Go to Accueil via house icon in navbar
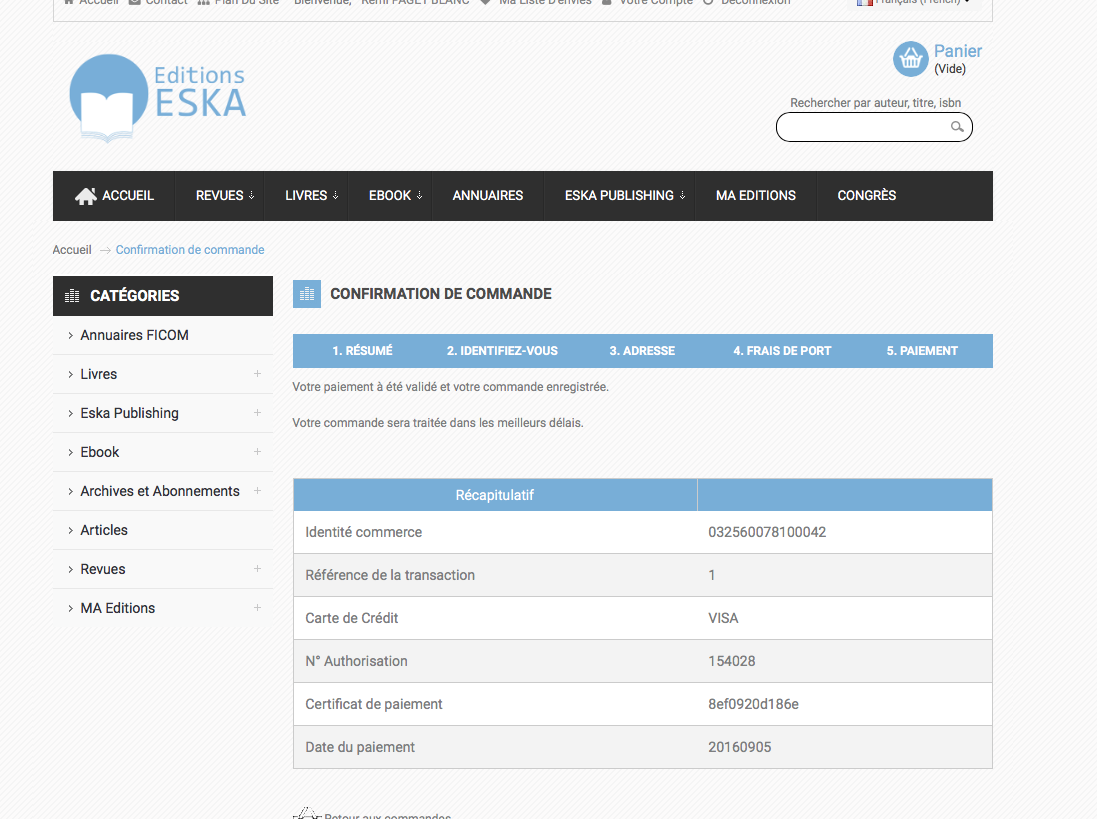 click(x=86, y=196)
